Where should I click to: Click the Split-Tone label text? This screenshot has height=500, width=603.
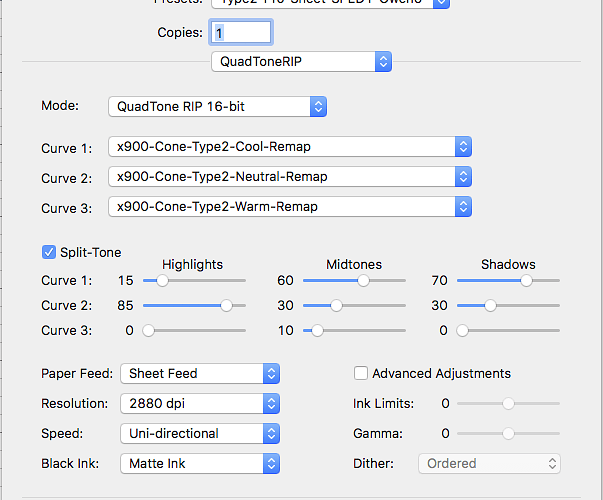coord(91,252)
